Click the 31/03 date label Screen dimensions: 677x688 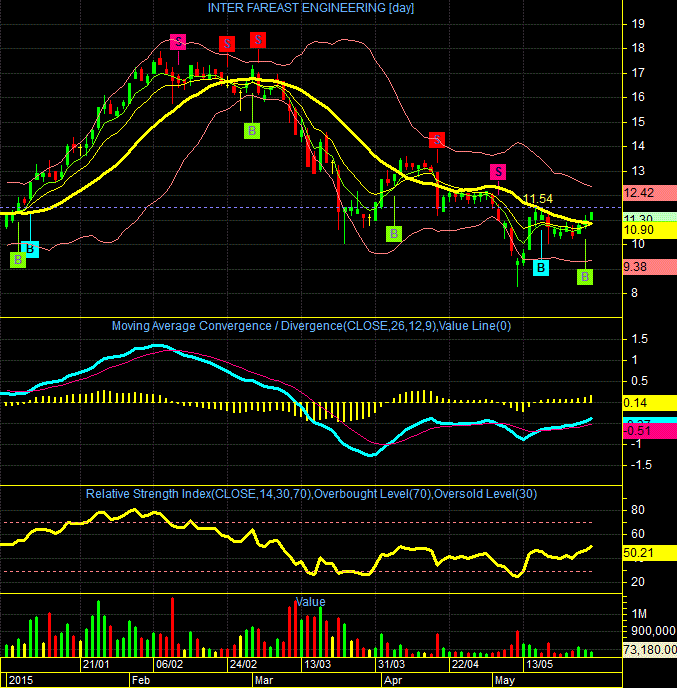(x=391, y=664)
